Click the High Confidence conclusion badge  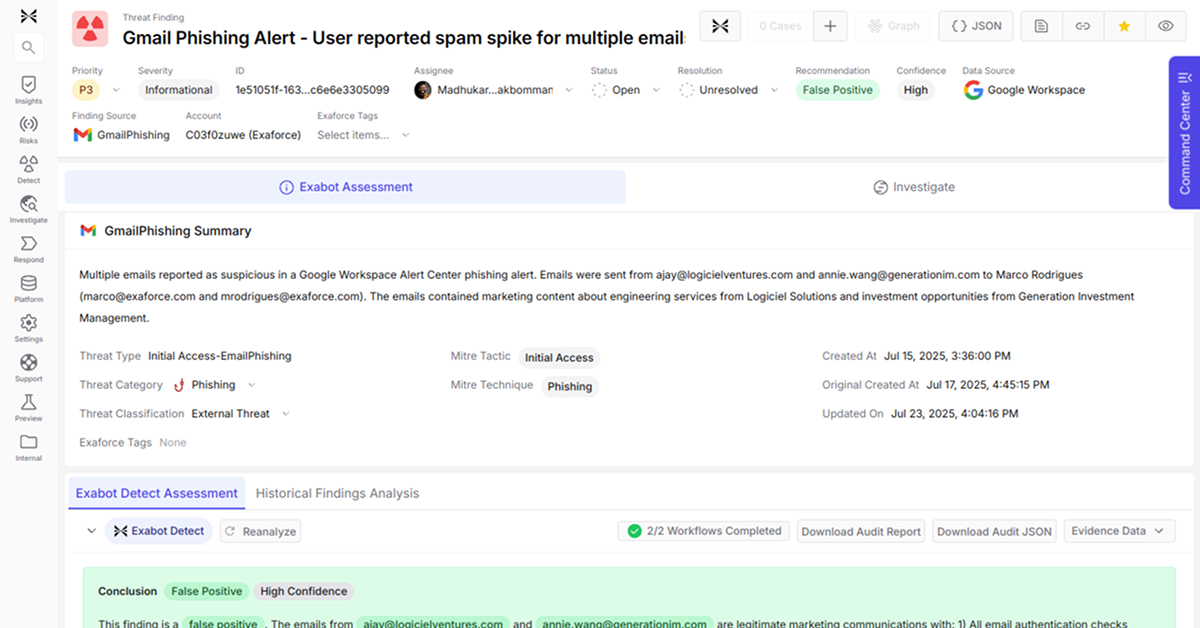(304, 591)
